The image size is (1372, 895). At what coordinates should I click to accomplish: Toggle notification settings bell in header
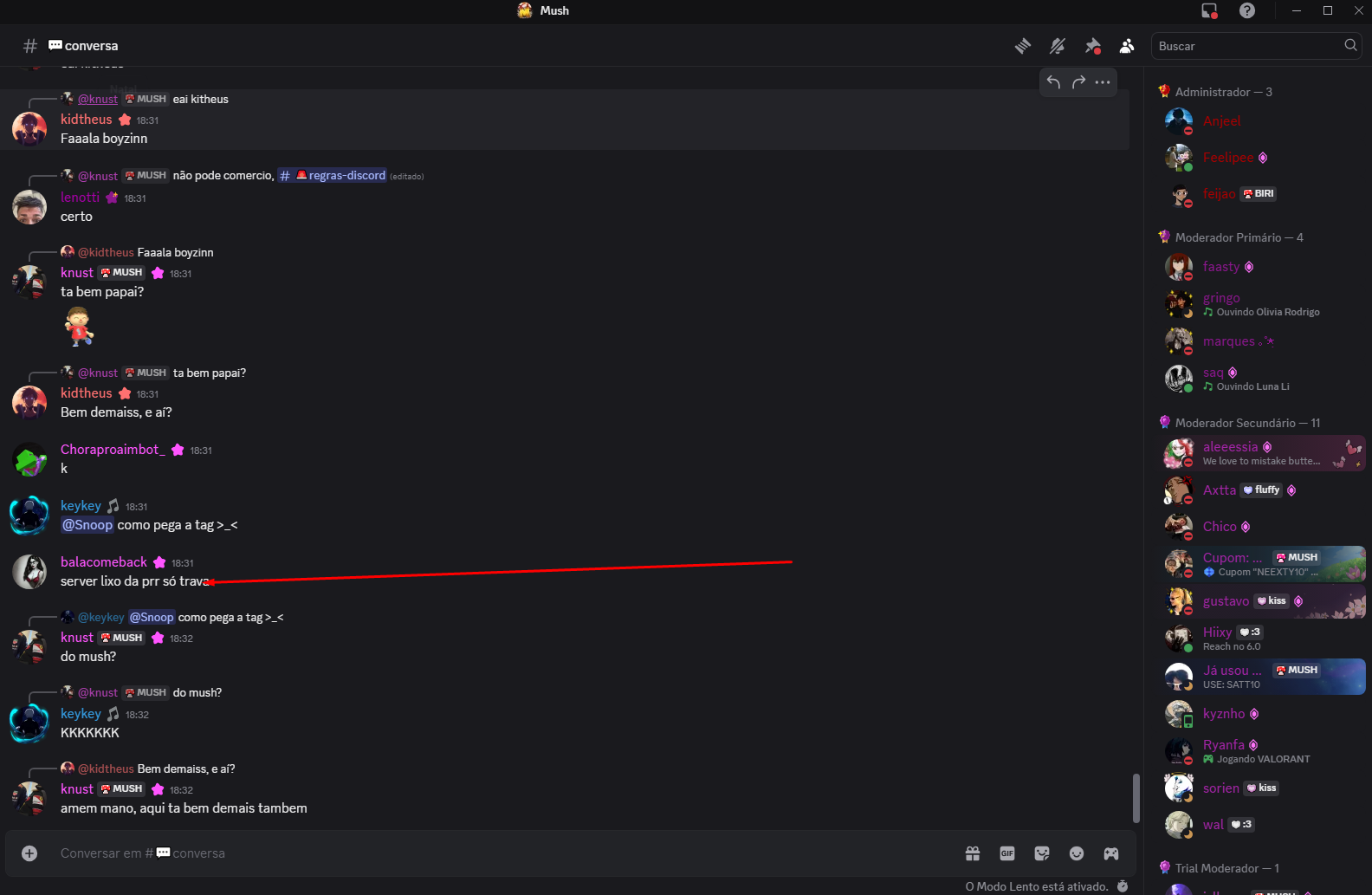pos(1058,46)
